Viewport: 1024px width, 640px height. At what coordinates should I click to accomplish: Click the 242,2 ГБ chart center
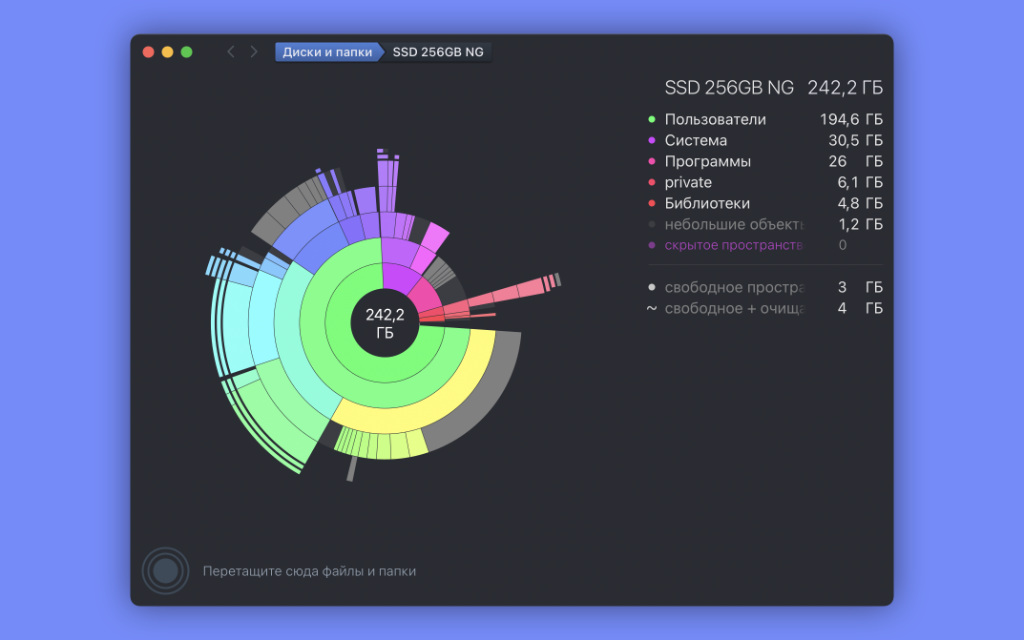[385, 323]
